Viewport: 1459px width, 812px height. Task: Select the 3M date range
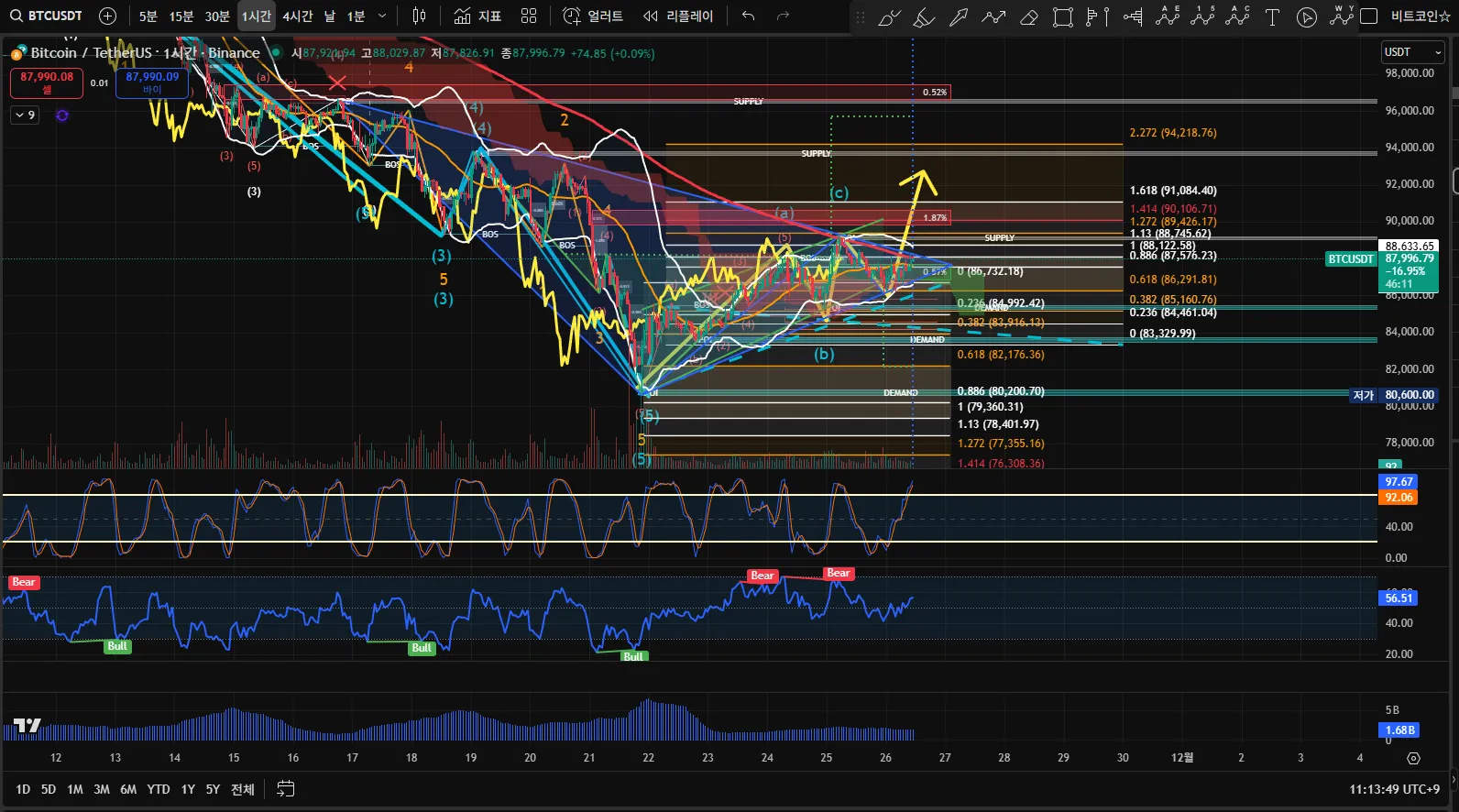(102, 789)
